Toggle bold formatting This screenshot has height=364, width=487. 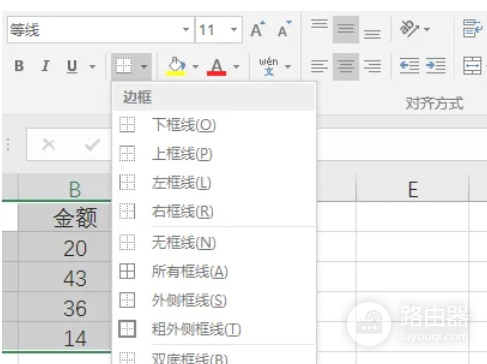pyautogui.click(x=19, y=66)
